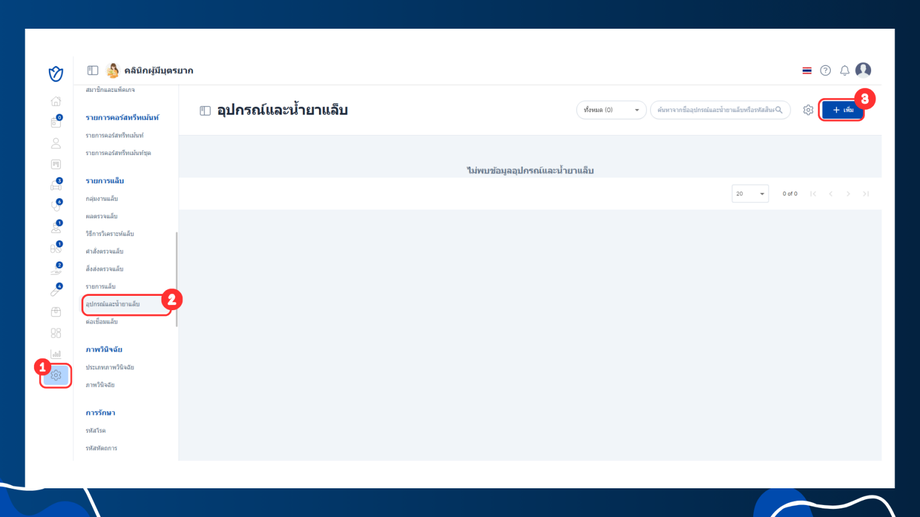Toggle the sidebar panel icon in top bar
Viewport: 920px width, 517px height.
(x=93, y=70)
